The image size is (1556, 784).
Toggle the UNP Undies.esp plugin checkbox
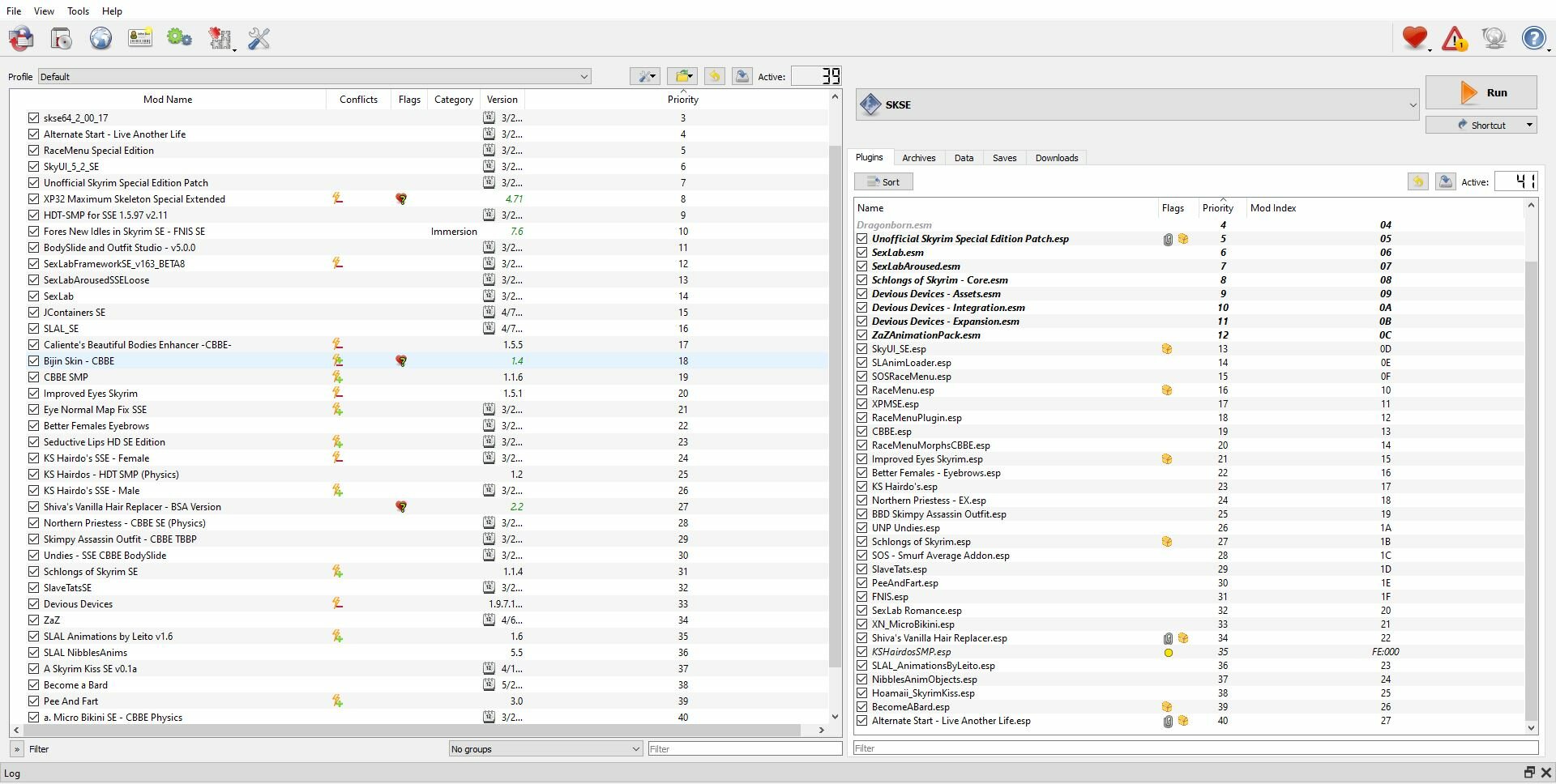click(x=862, y=528)
